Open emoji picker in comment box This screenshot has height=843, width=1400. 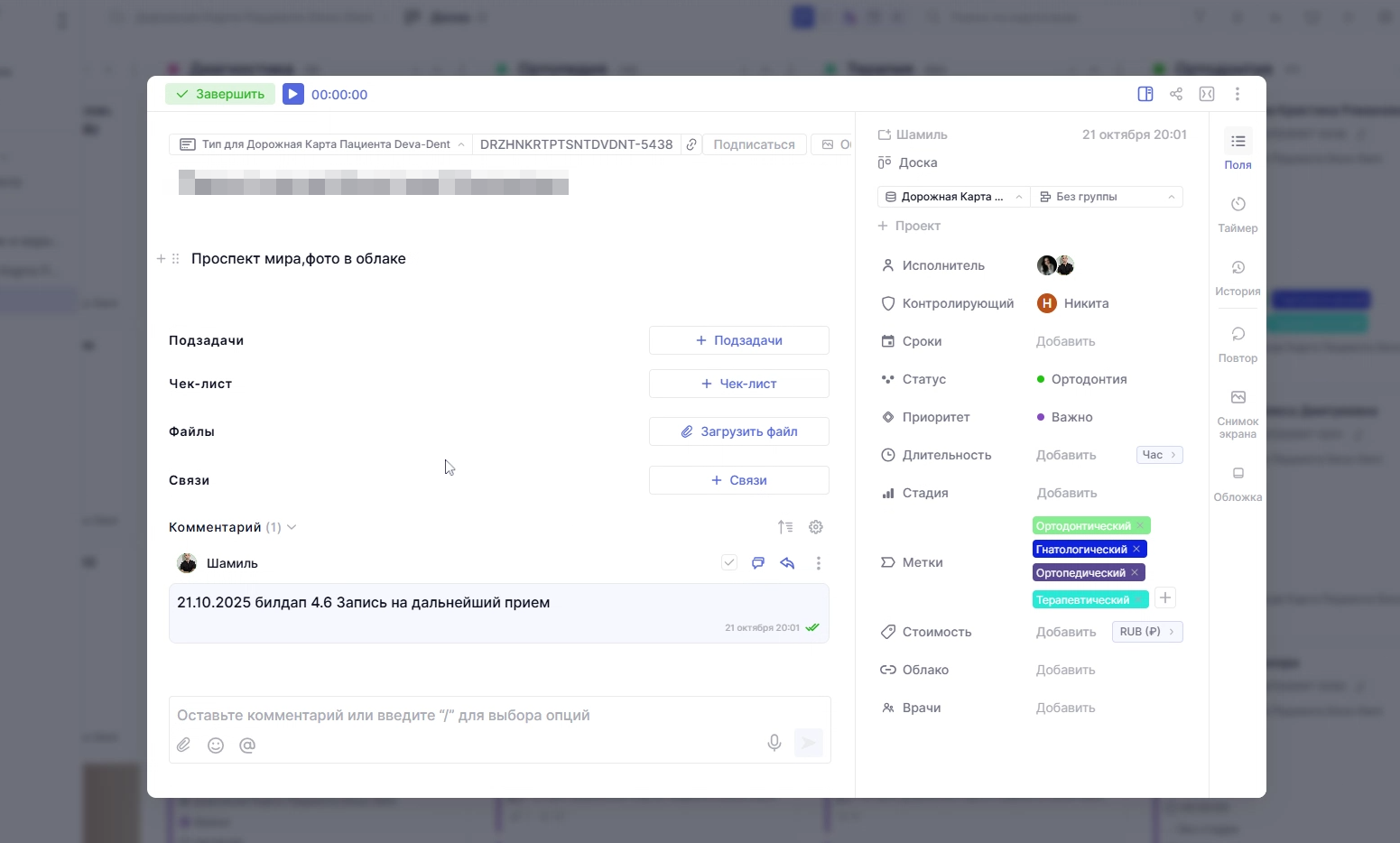(x=216, y=746)
